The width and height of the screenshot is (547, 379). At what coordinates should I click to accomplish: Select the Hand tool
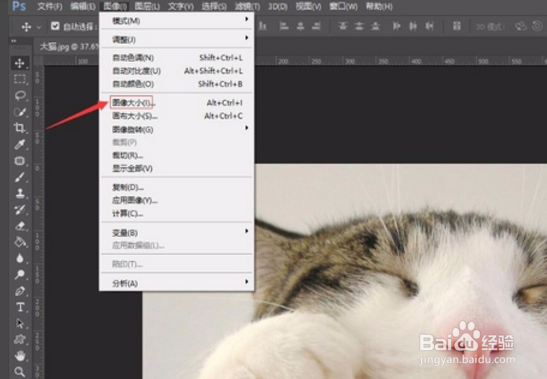20,356
